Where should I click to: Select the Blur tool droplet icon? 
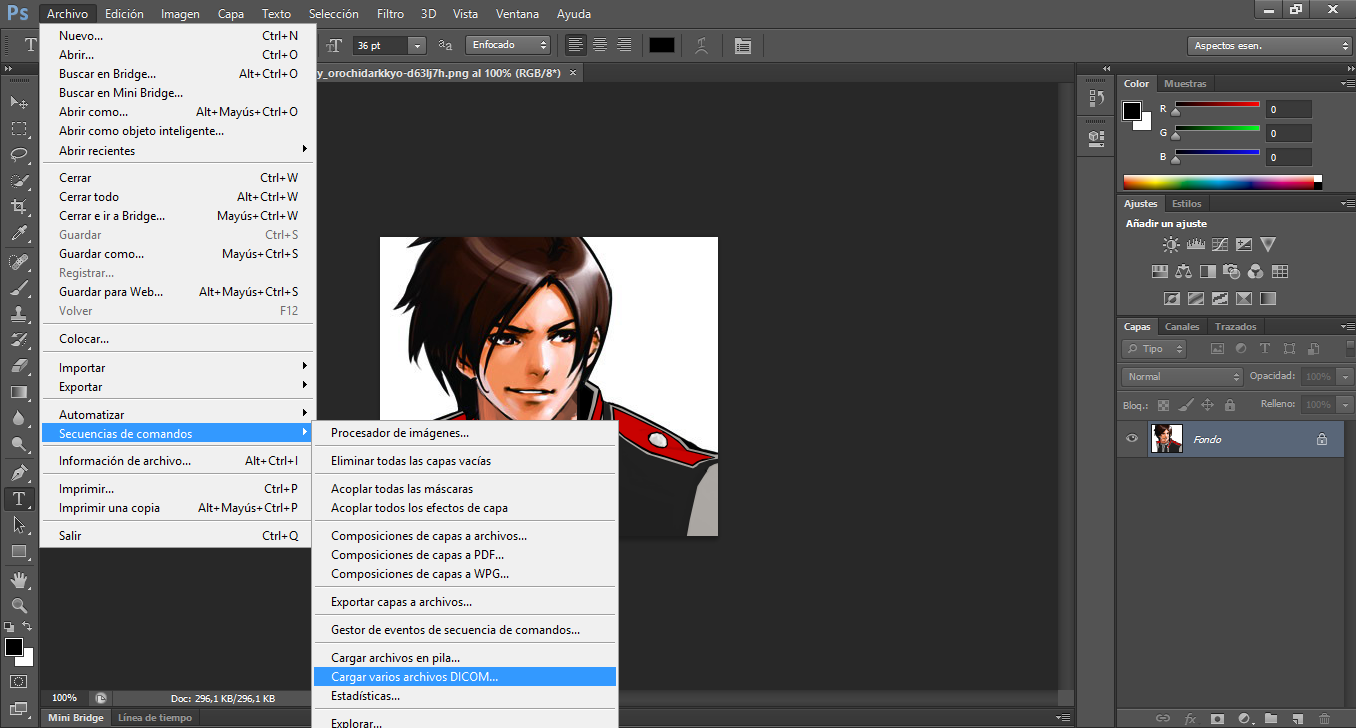19,418
